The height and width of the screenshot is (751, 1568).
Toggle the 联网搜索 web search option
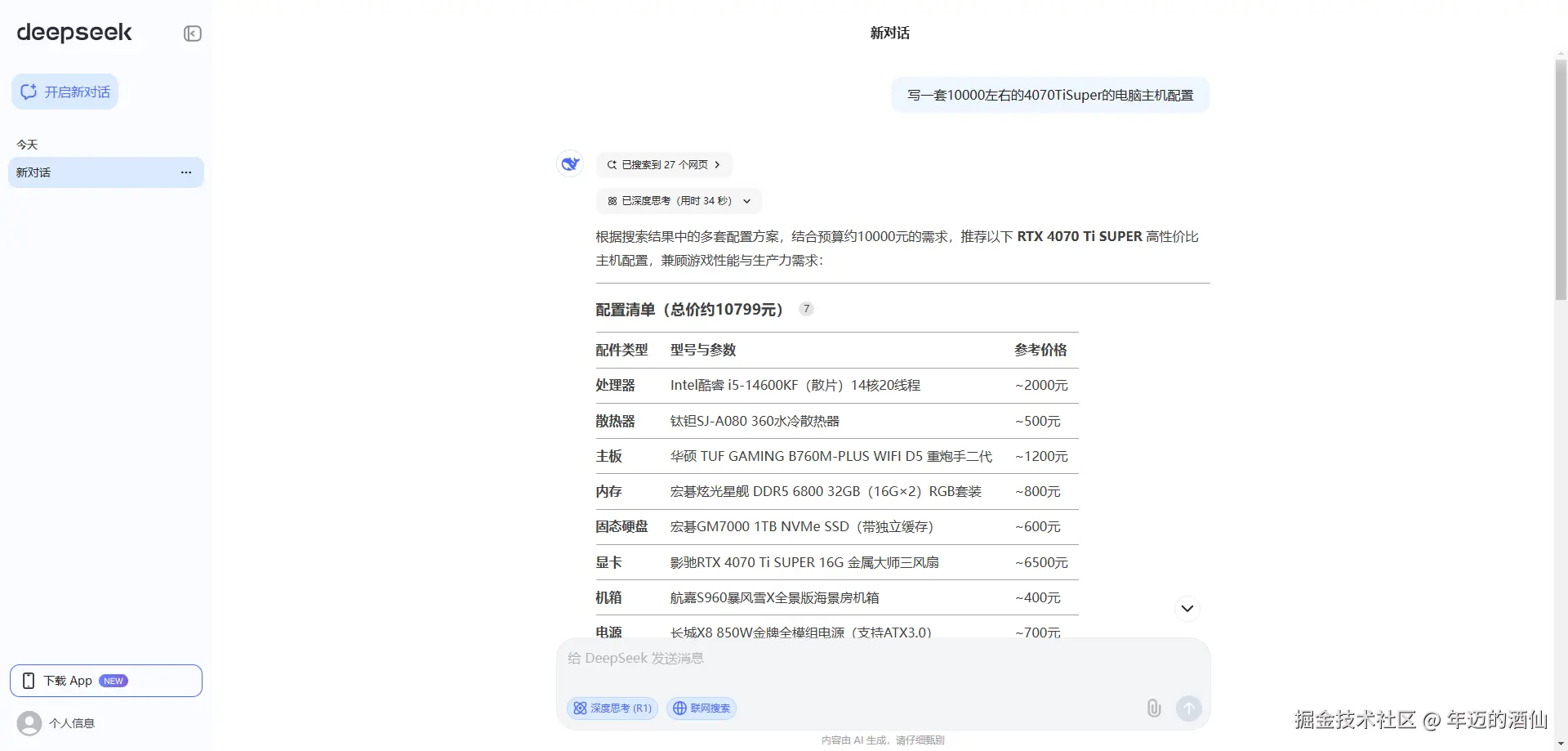pos(701,709)
